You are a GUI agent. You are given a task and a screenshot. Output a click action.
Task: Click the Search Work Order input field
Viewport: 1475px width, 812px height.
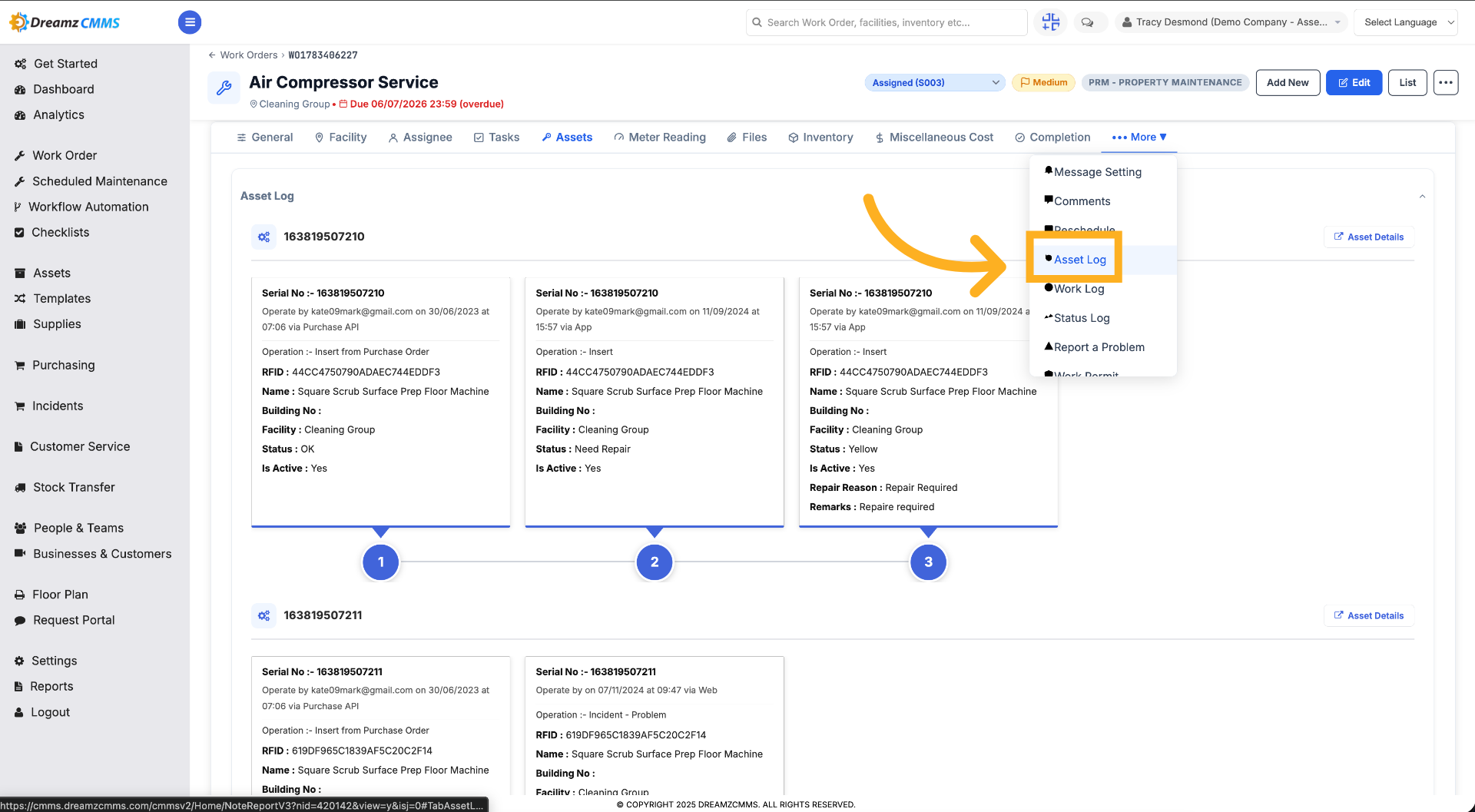coord(887,22)
